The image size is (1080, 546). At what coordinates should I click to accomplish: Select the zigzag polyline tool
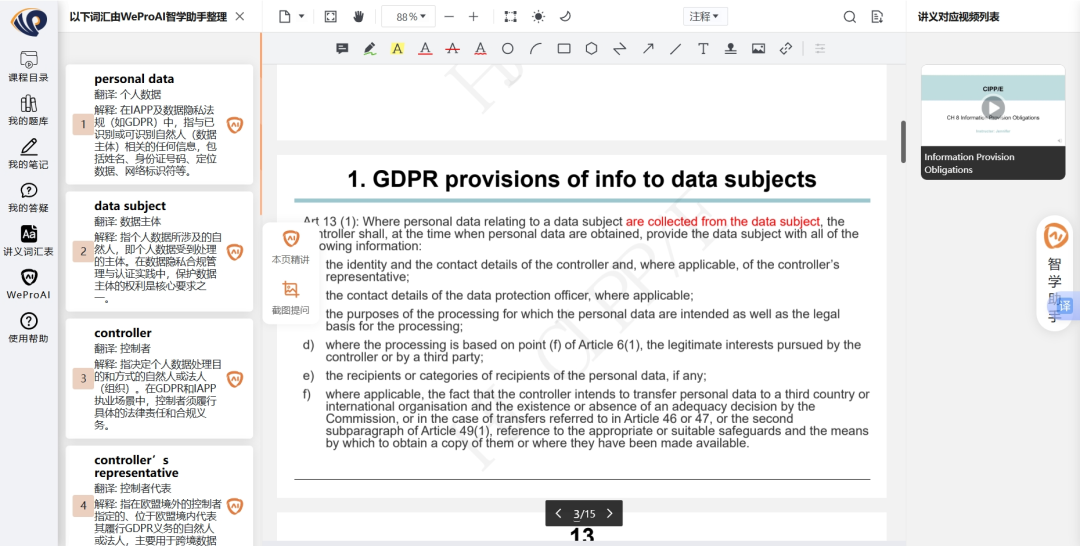[620, 48]
